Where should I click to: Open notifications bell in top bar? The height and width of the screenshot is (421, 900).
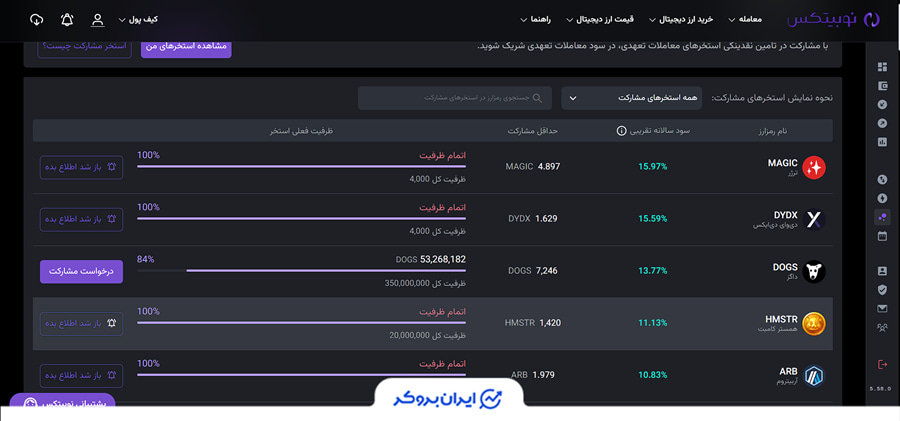coord(67,20)
